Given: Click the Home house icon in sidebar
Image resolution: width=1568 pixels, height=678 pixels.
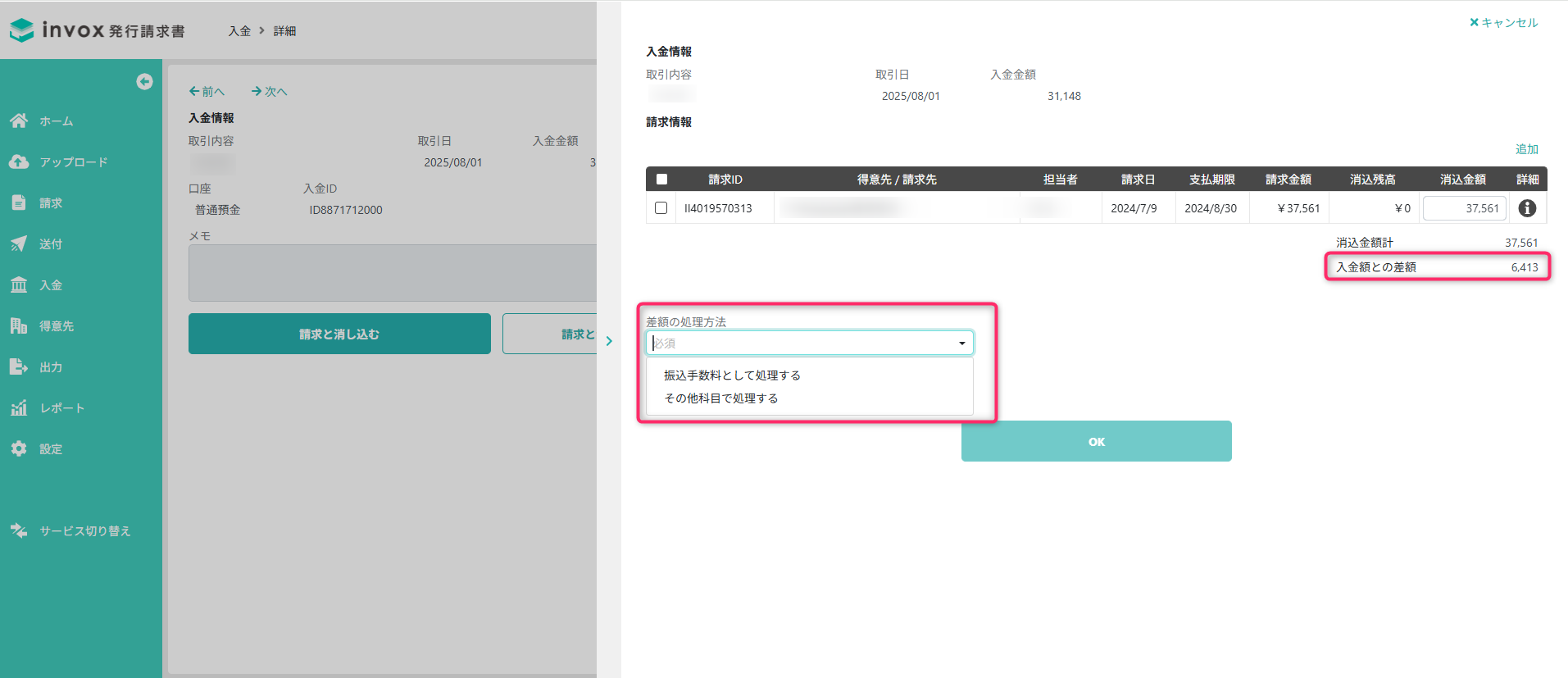Looking at the screenshot, I should click(19, 121).
